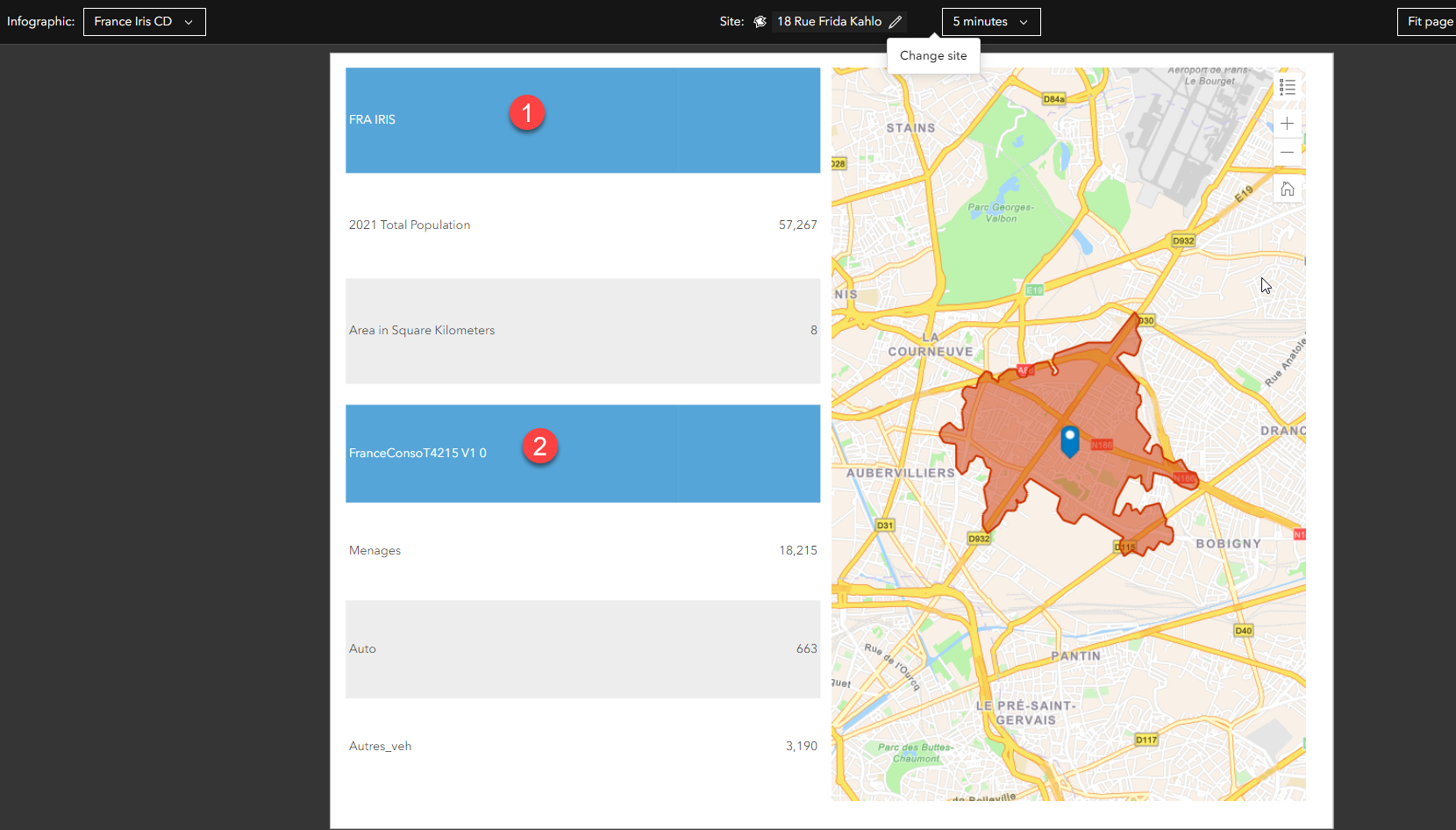Click the chevron next to France Iris CD
This screenshot has height=830, width=1456.
point(189,21)
